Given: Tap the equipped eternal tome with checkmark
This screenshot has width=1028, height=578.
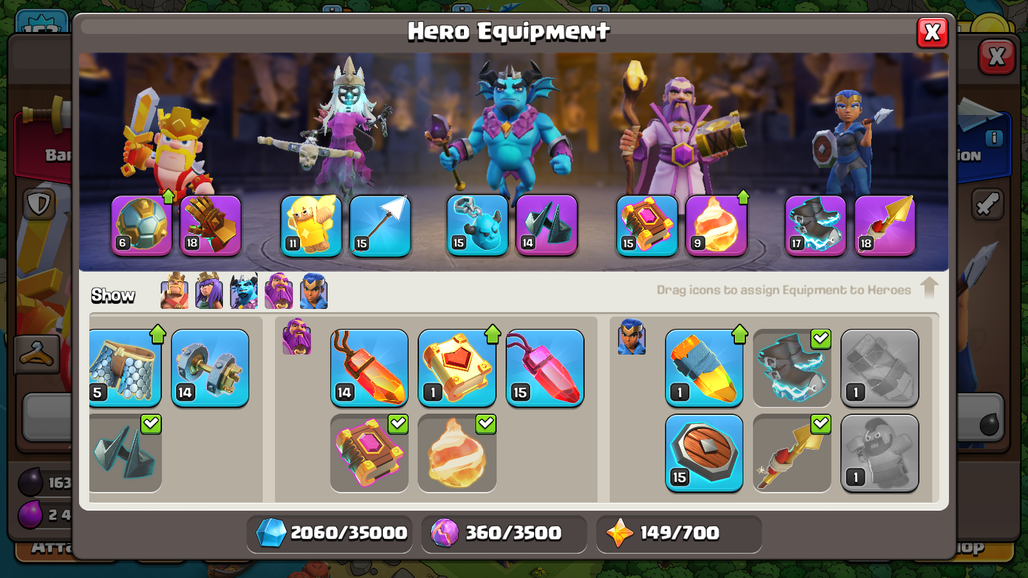Looking at the screenshot, I should [x=369, y=453].
